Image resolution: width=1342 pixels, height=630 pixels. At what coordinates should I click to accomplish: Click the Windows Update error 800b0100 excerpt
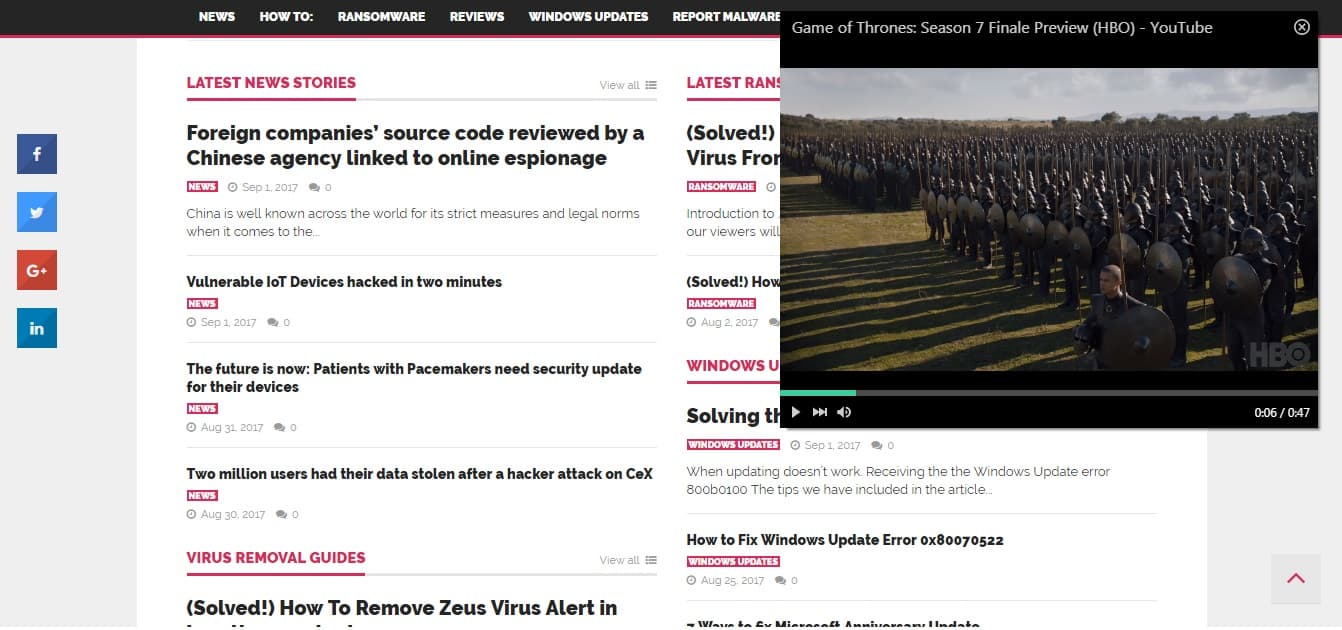898,481
